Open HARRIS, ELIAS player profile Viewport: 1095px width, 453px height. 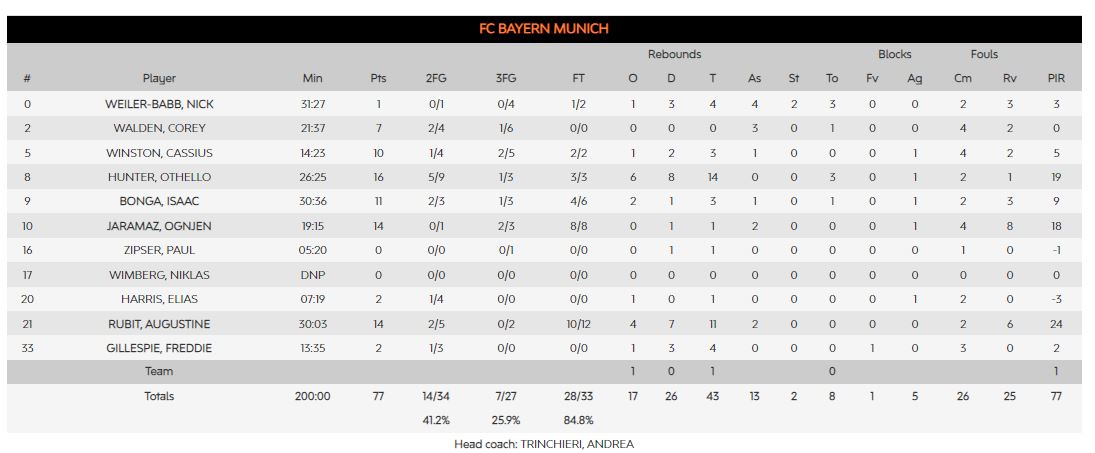click(159, 299)
